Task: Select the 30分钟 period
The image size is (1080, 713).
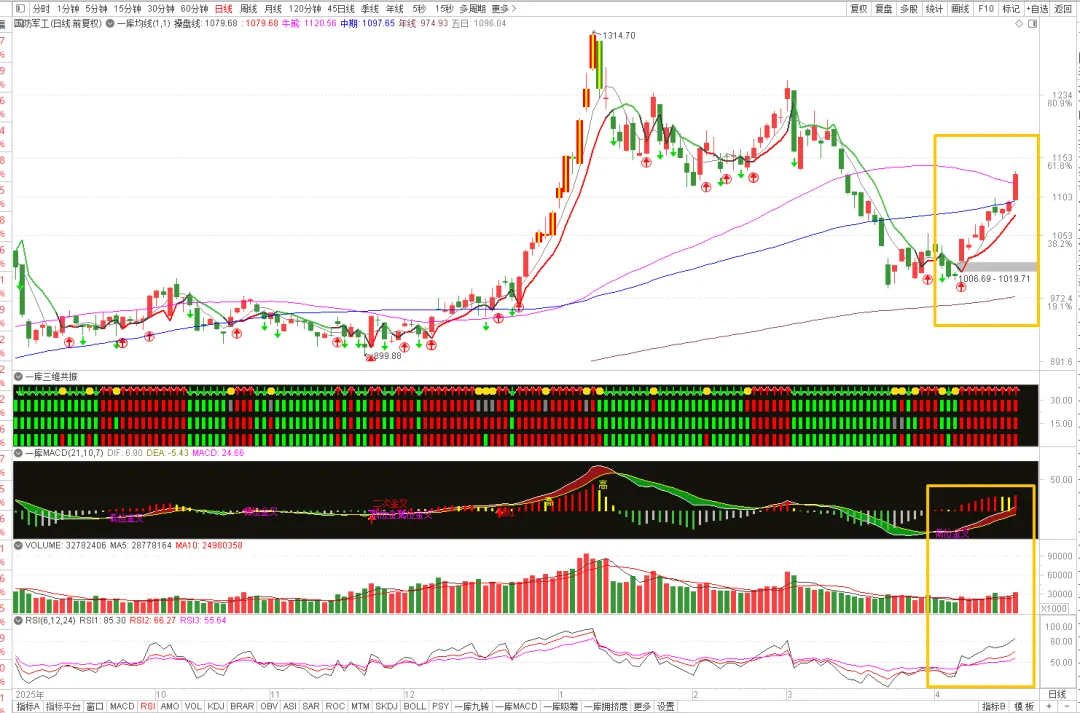Action: tap(160, 8)
